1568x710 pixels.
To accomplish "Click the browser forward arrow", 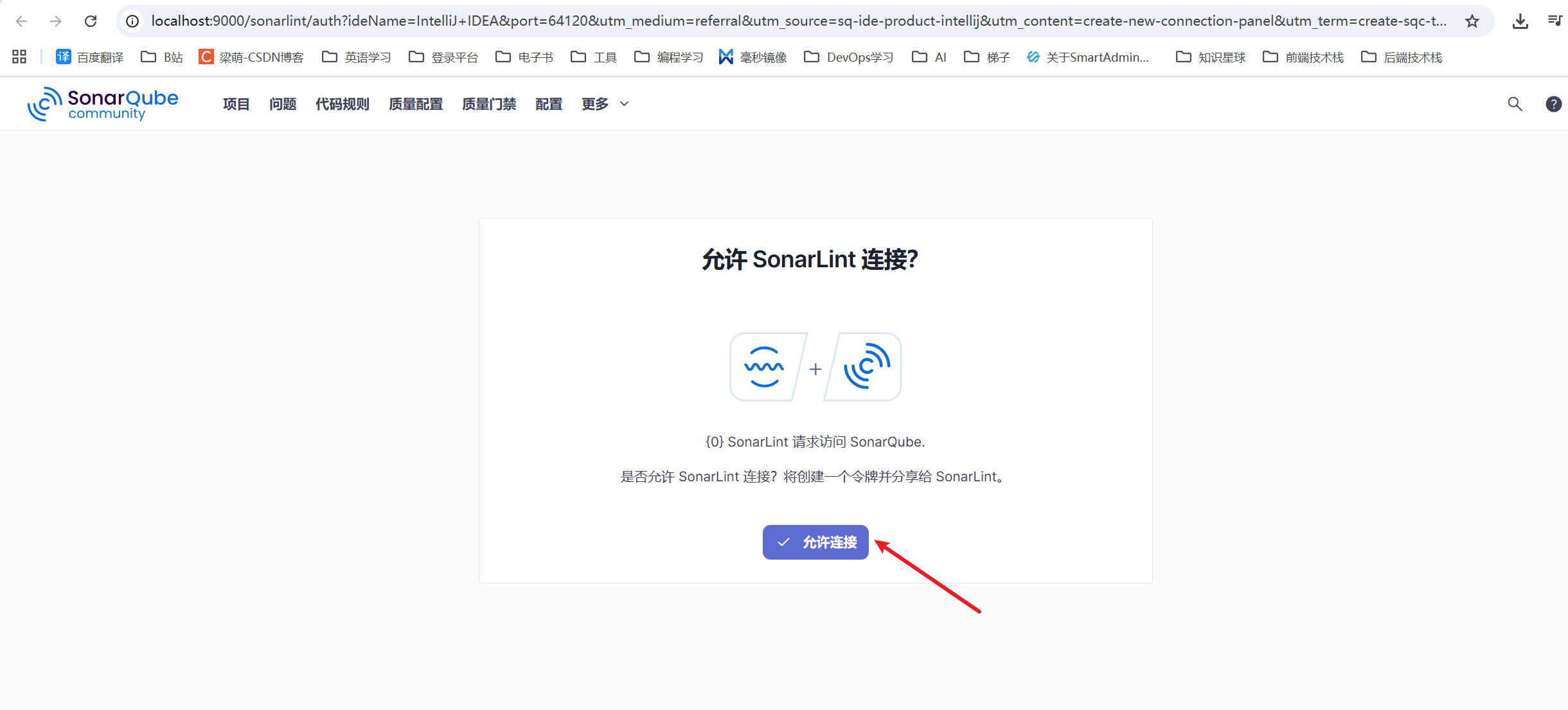I will coord(56,21).
